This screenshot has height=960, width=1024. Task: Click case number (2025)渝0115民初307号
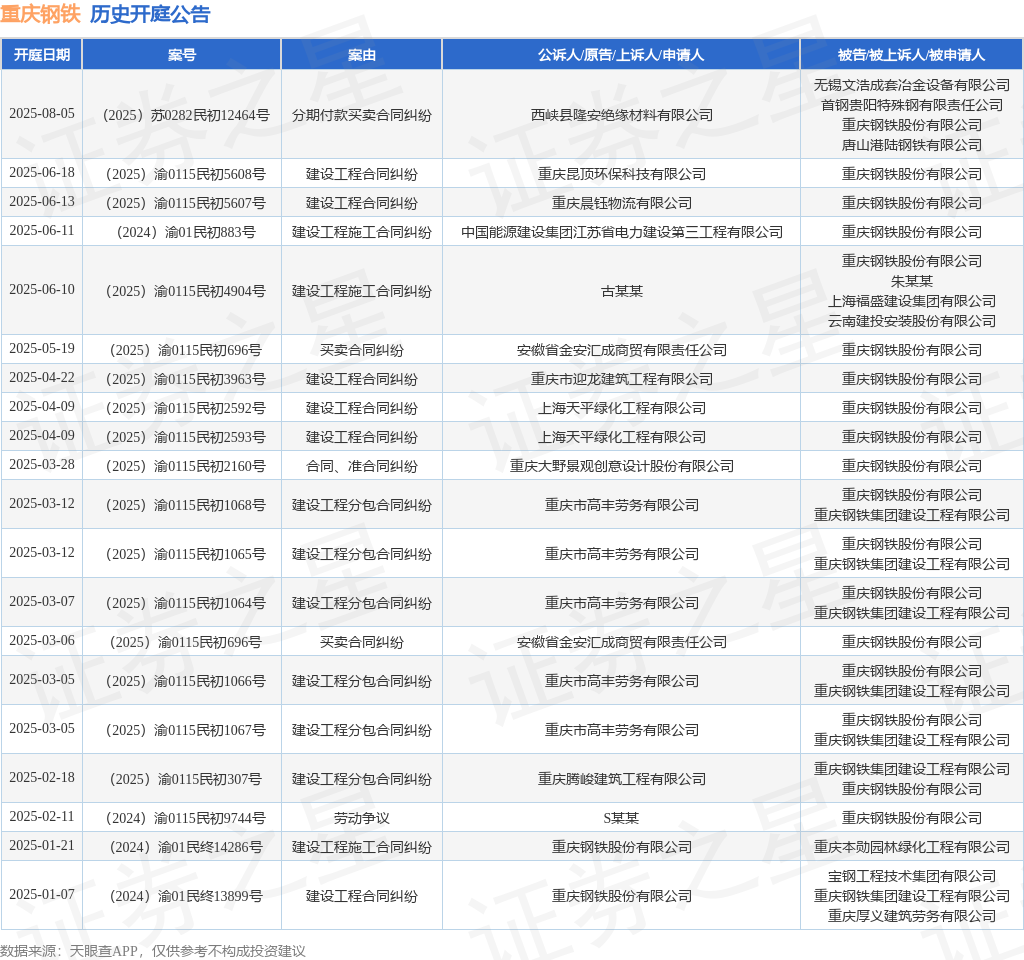(185, 779)
